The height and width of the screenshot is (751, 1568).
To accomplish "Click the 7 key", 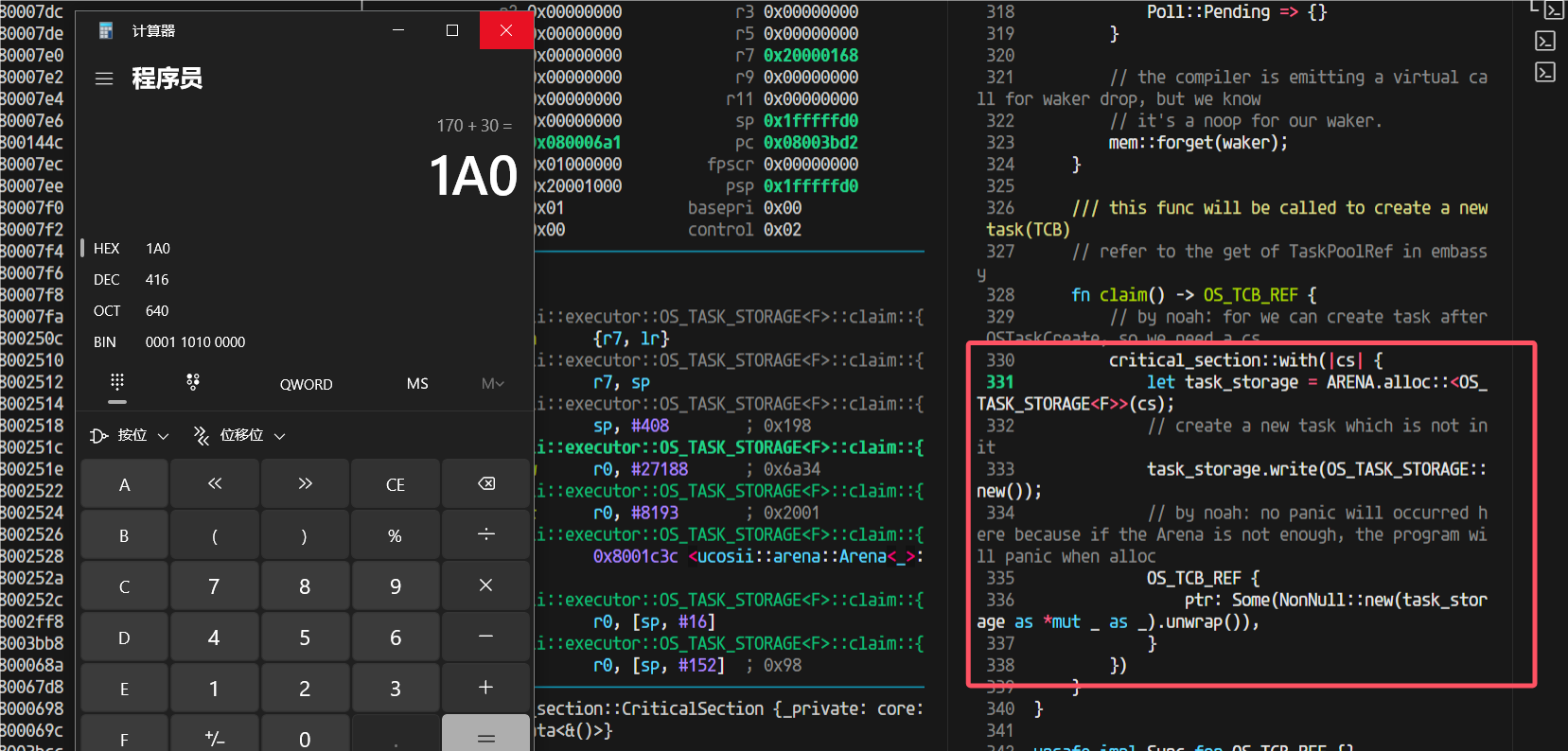I will point(215,586).
